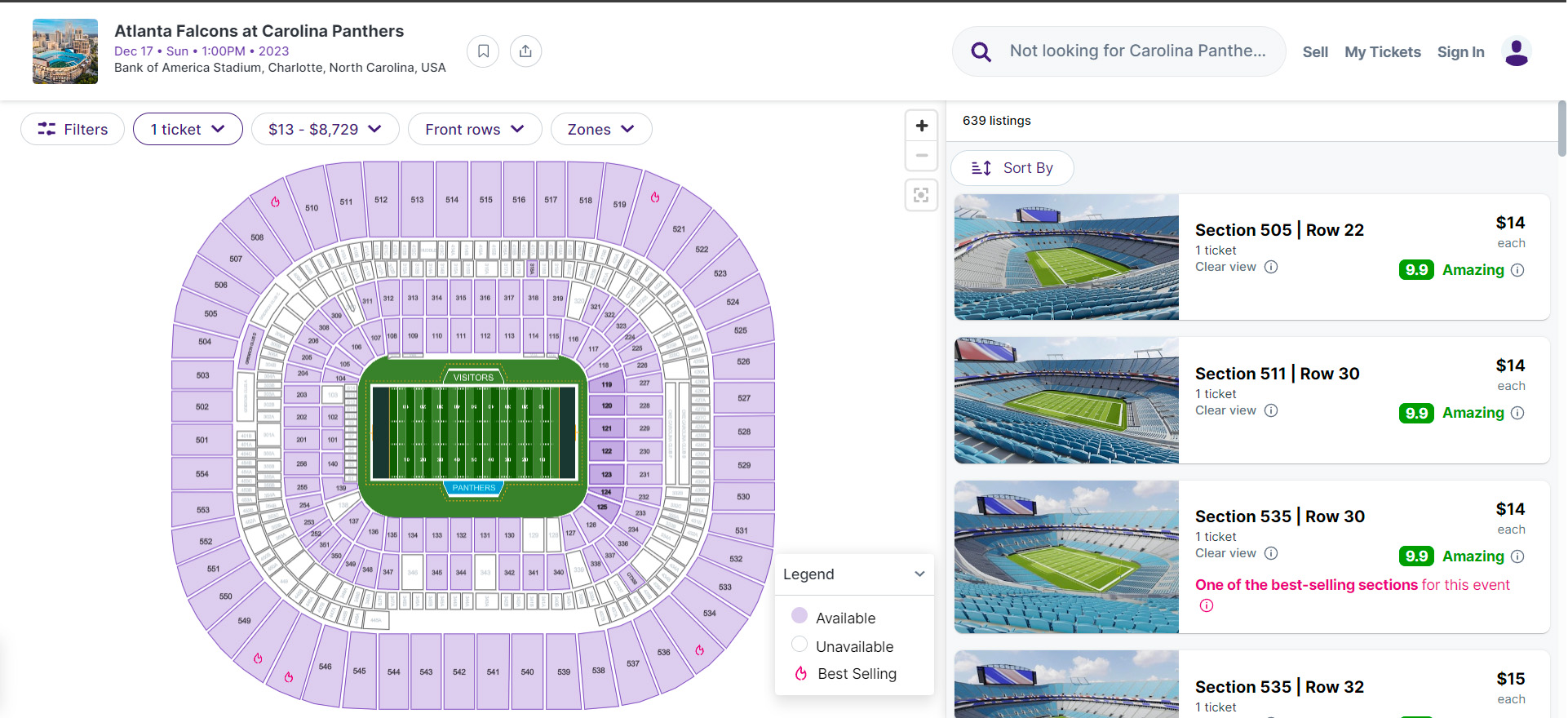Zoom in on the stadium map
Viewport: 1568px width, 718px height.
pos(921,126)
